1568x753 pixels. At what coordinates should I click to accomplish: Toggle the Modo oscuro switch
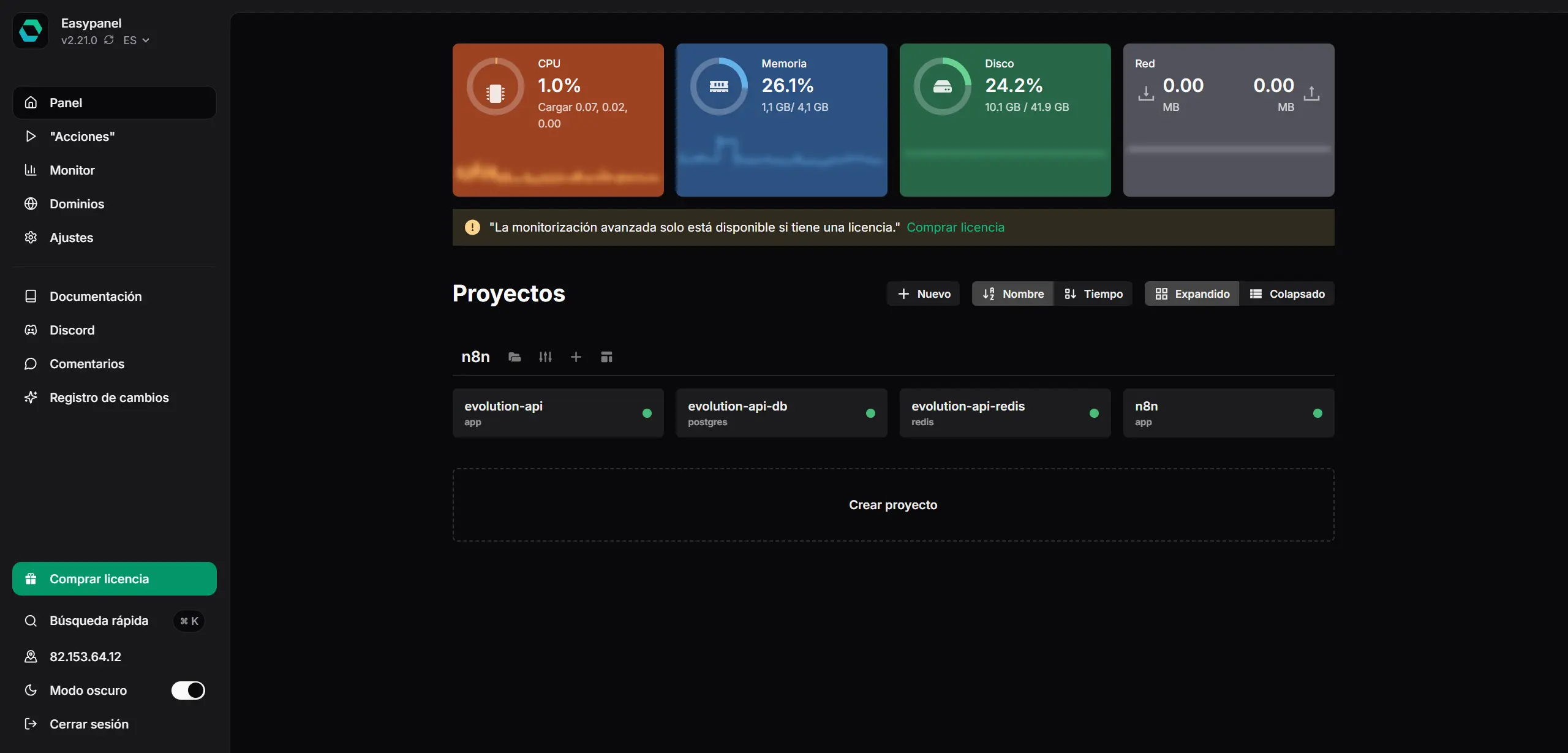pyautogui.click(x=188, y=690)
